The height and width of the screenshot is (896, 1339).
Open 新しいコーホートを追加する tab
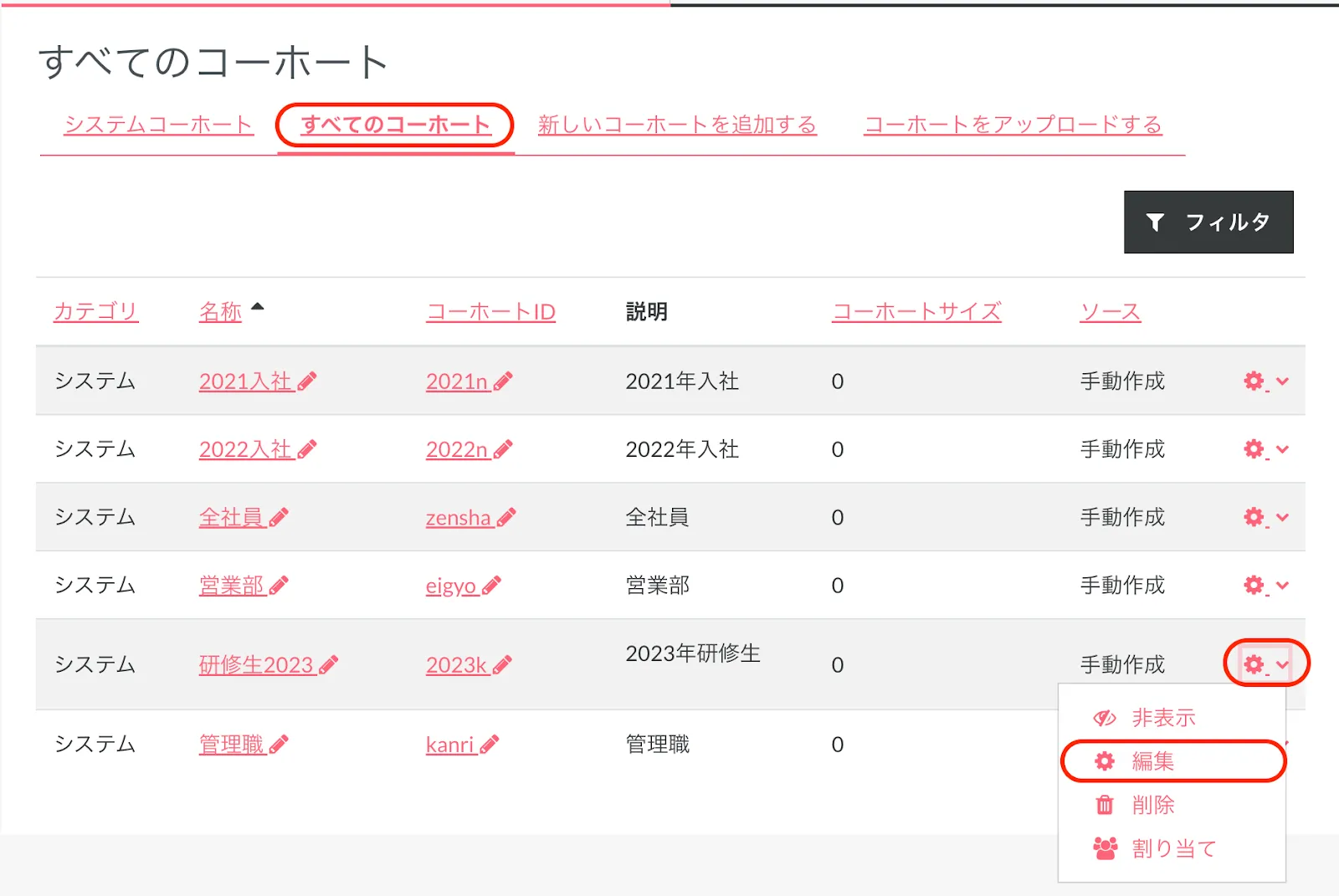[x=676, y=125]
